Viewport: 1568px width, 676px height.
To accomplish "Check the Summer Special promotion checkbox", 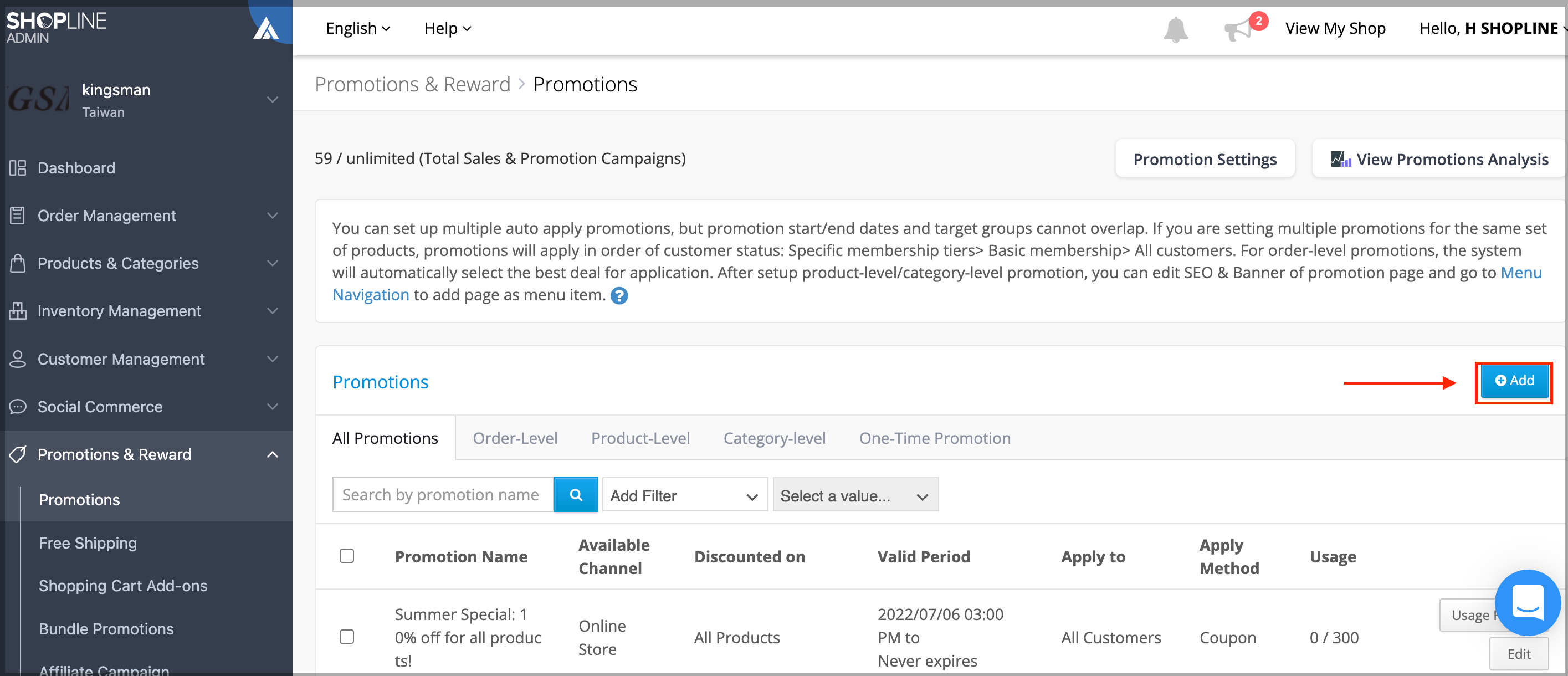I will click(347, 637).
